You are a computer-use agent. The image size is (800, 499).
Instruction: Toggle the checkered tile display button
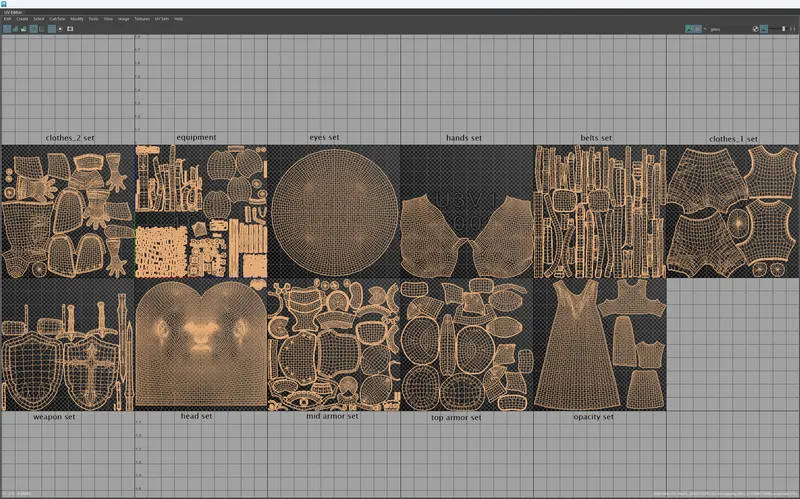point(698,29)
